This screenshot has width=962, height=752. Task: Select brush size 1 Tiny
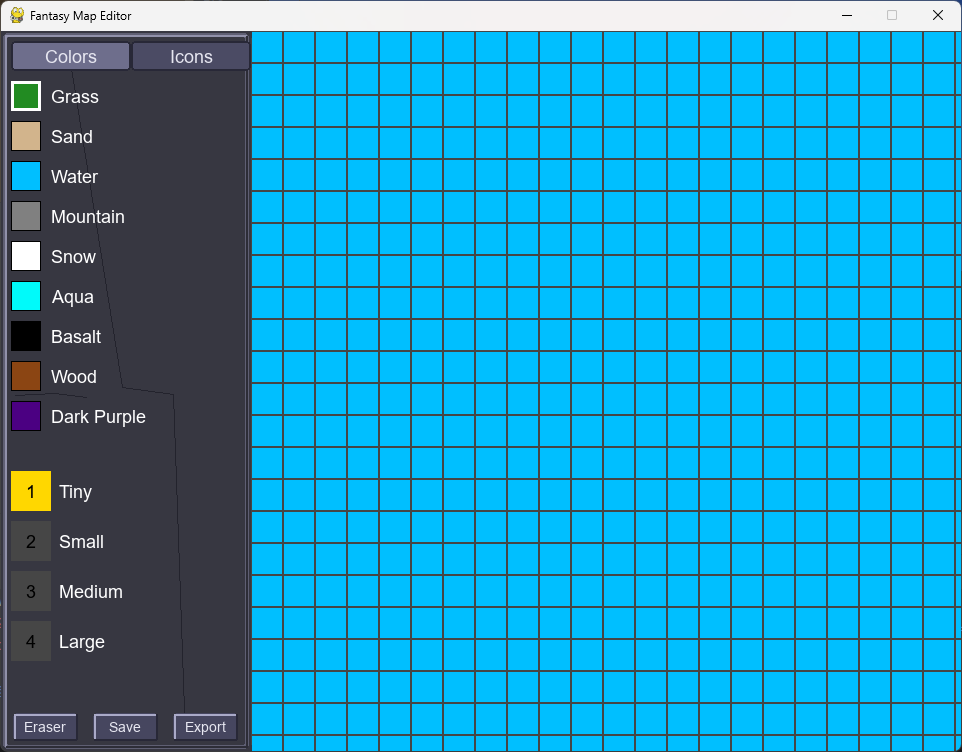pos(31,491)
